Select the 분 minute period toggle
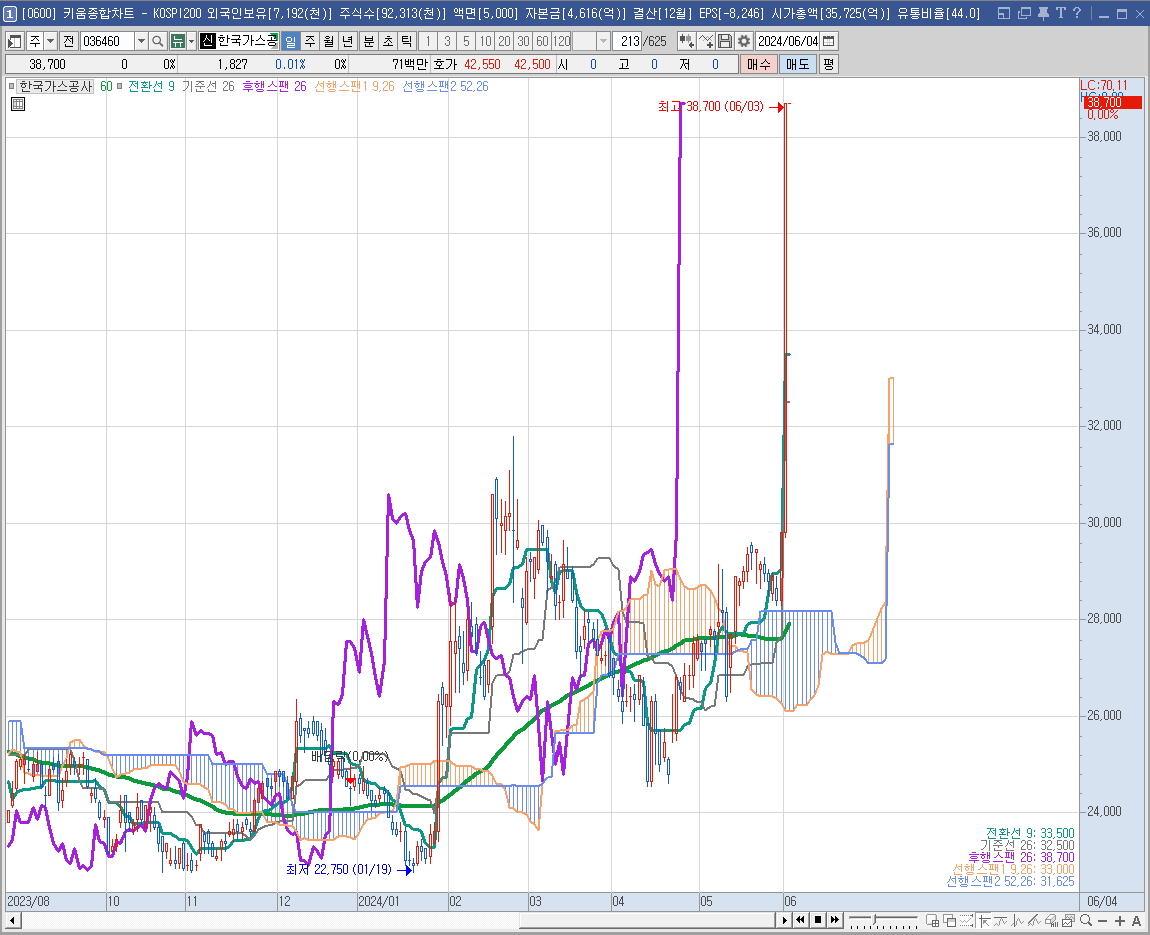Viewport: 1150px width, 935px height. click(369, 41)
